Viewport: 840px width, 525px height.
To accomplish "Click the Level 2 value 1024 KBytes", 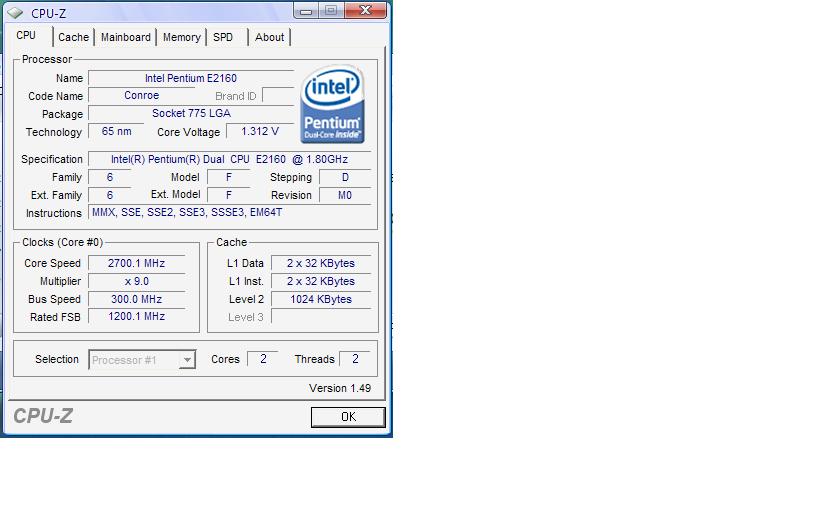I will pos(321,299).
